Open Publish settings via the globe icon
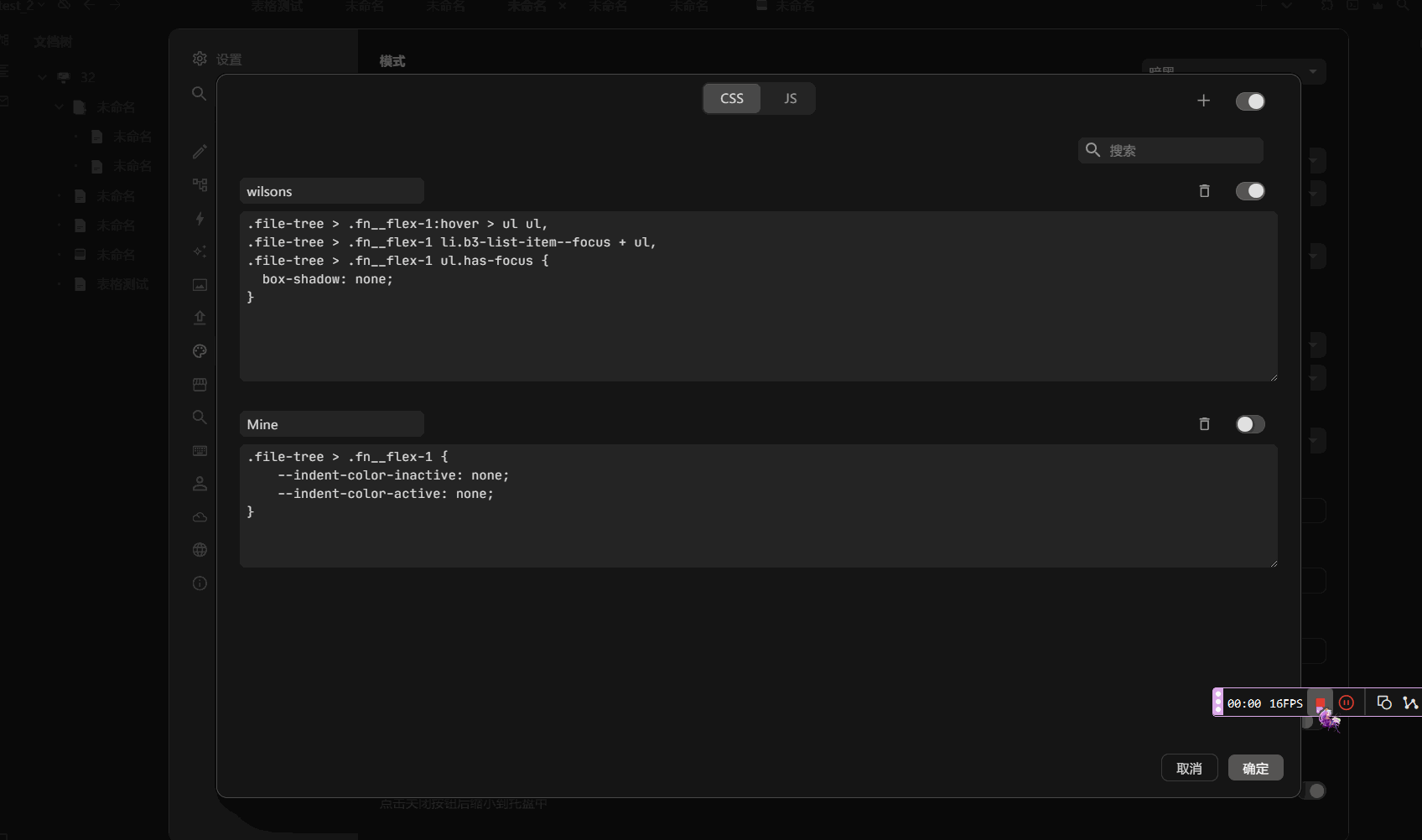 click(x=200, y=550)
